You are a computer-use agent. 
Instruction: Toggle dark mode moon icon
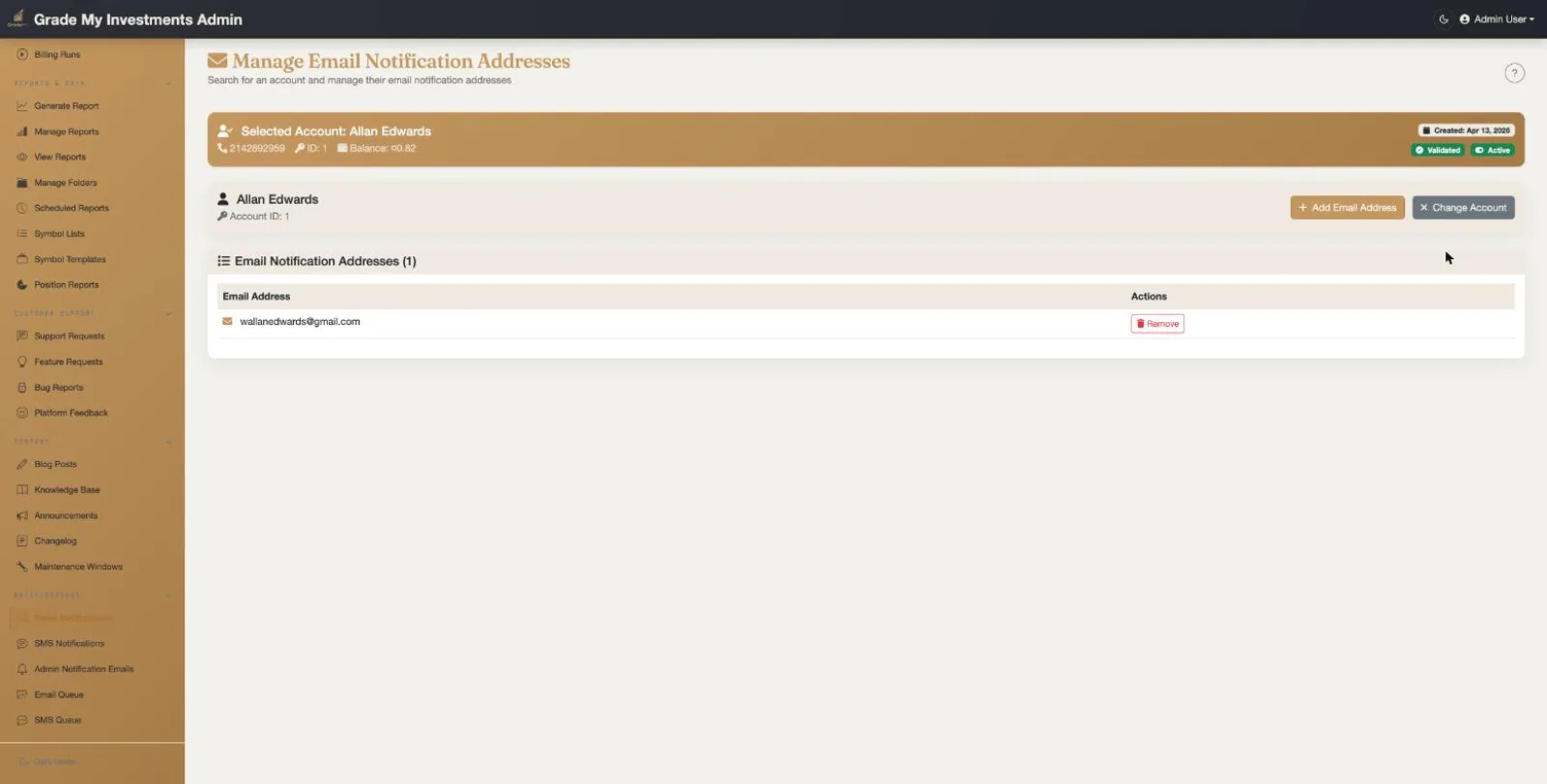point(1444,19)
